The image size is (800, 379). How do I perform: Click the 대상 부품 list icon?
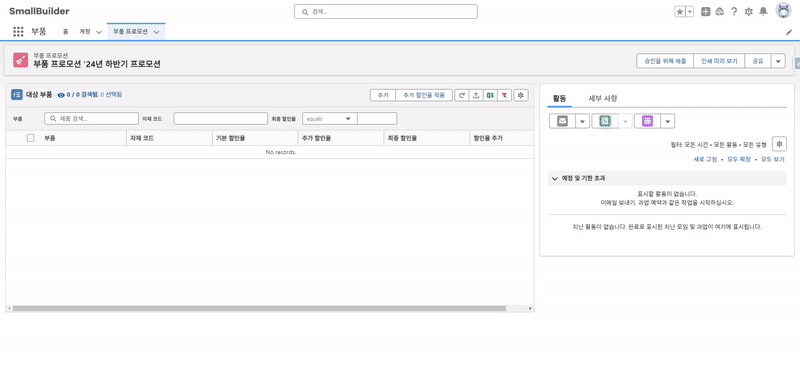(17, 94)
